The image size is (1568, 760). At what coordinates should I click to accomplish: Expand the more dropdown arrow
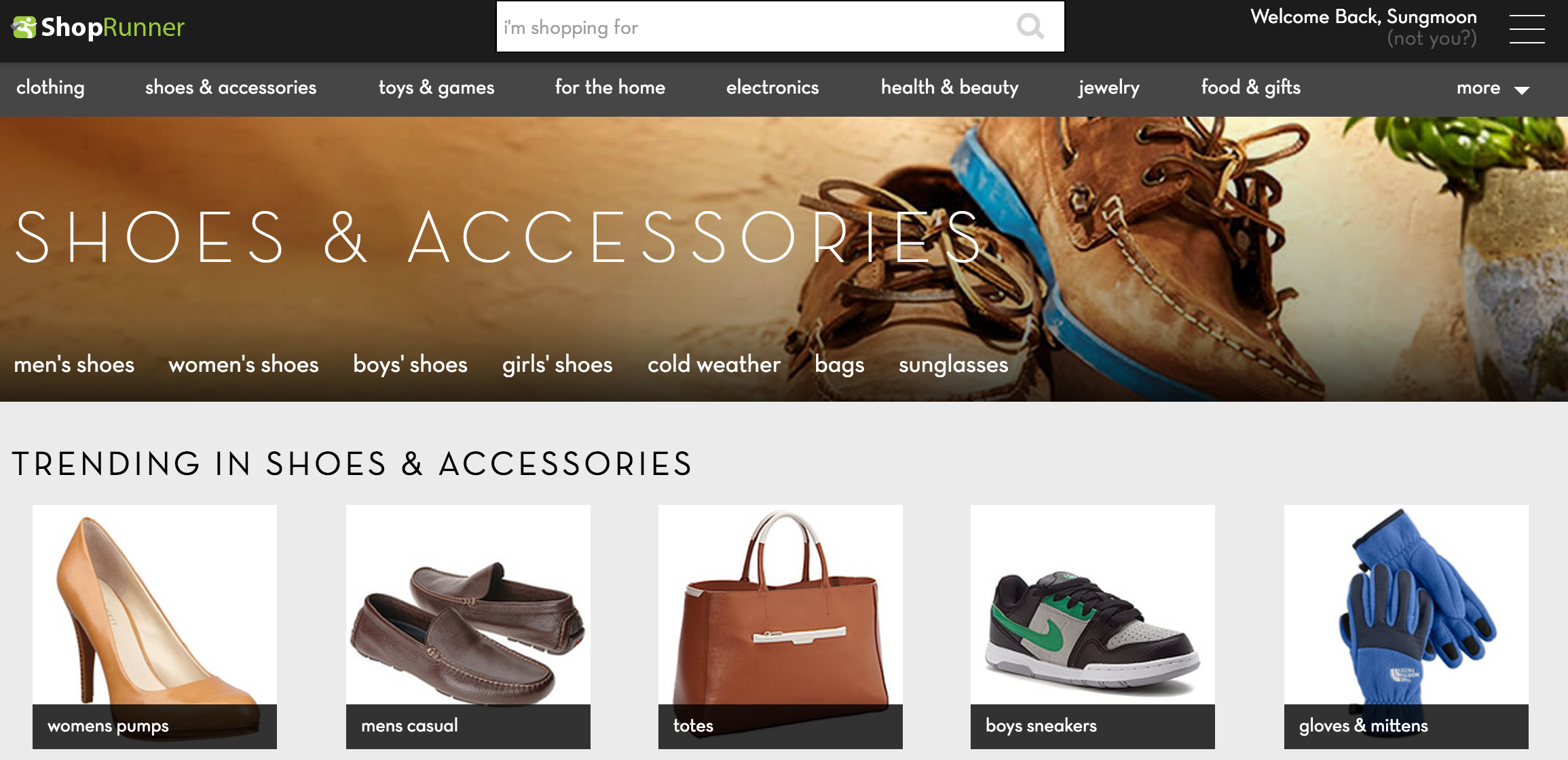click(1522, 90)
